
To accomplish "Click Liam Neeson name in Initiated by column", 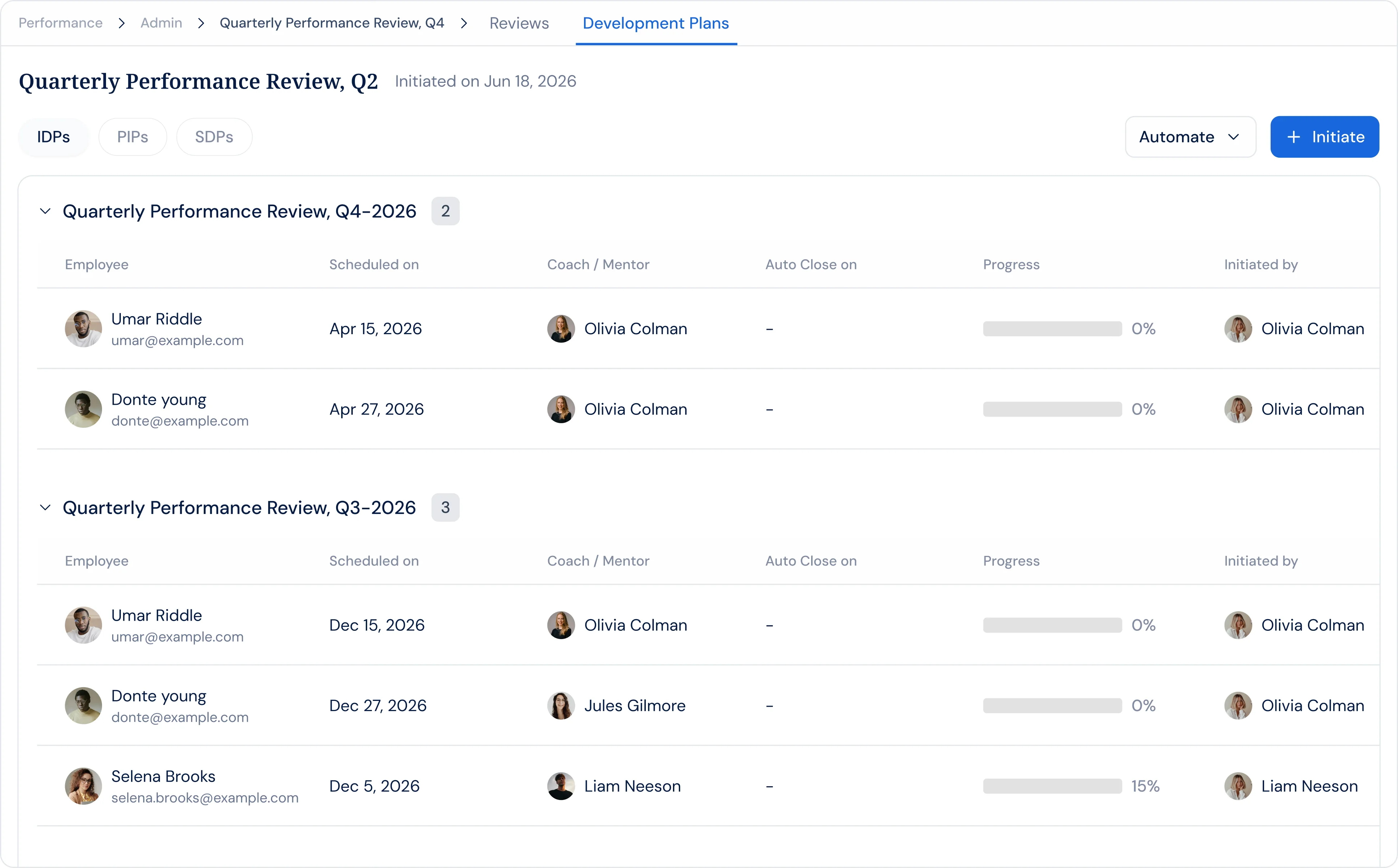I will point(1310,786).
